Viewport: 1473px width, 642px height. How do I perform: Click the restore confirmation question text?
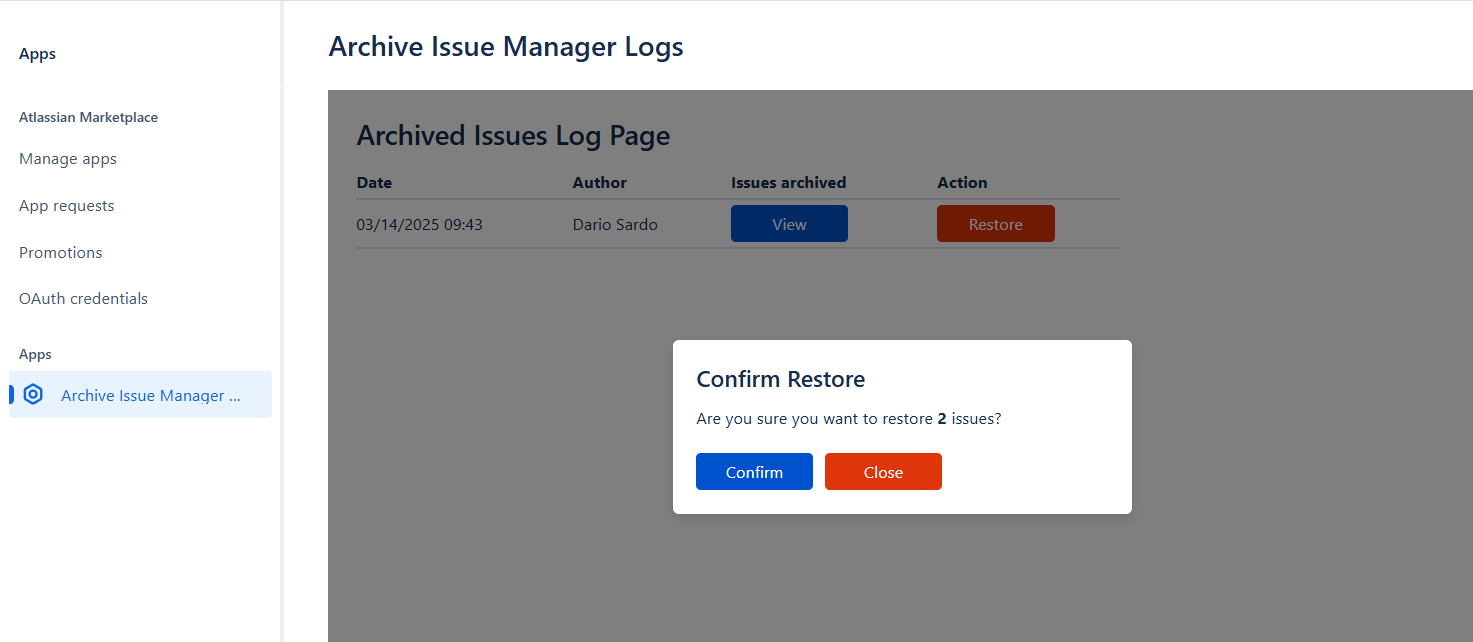pos(849,419)
